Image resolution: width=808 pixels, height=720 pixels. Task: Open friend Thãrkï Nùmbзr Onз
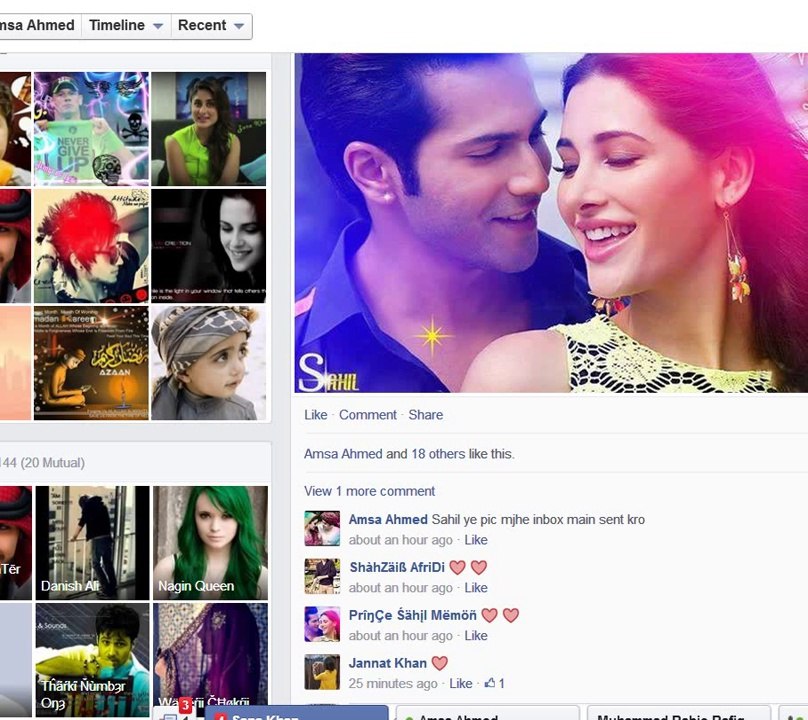tap(92, 661)
